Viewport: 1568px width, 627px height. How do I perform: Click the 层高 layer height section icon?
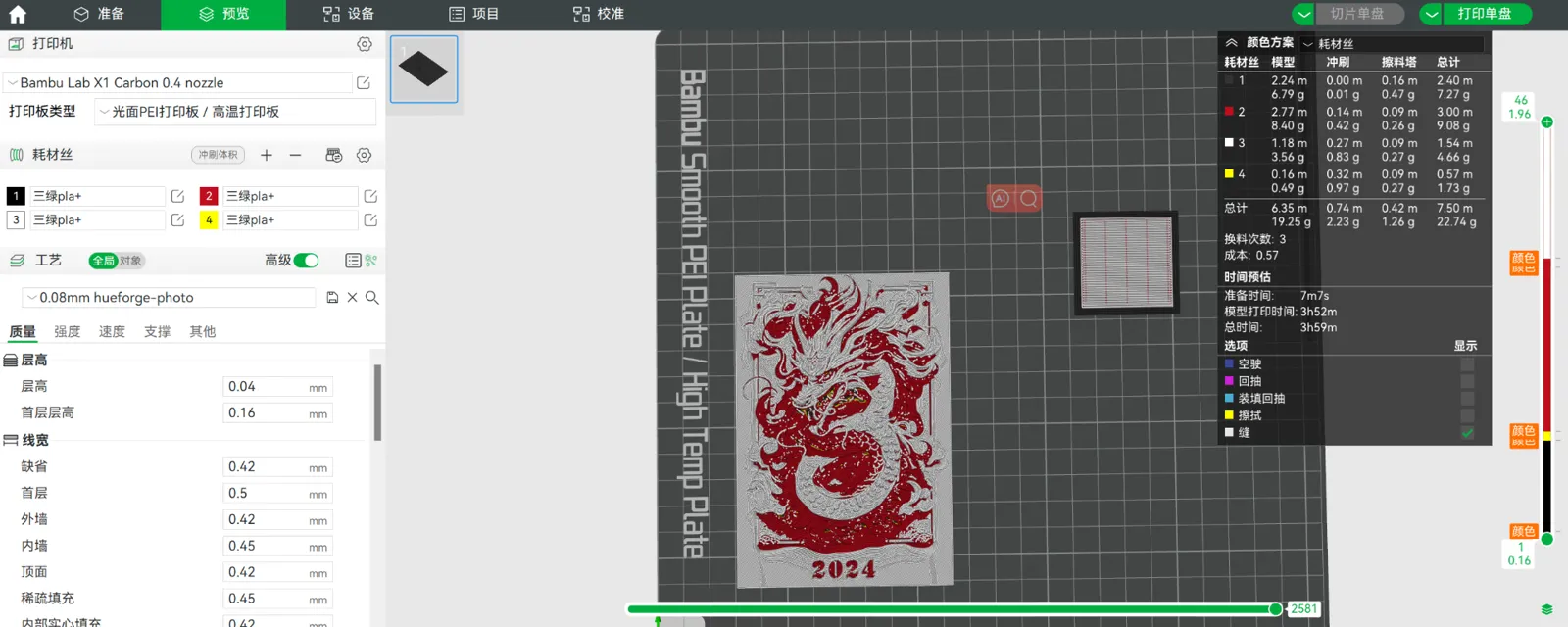(x=11, y=361)
